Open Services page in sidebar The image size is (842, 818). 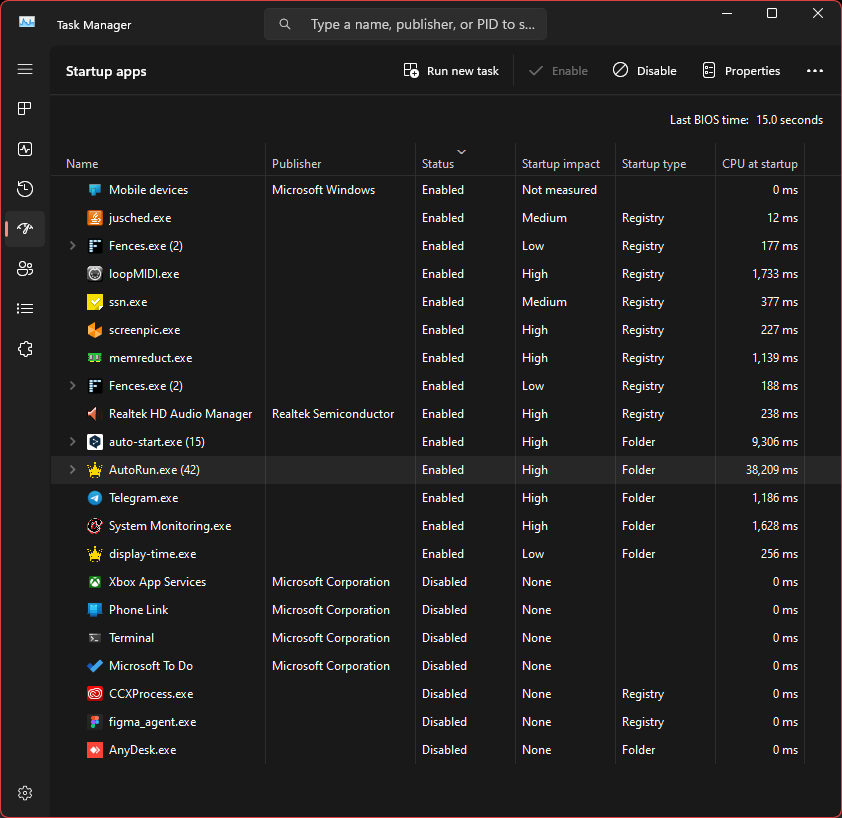click(x=25, y=349)
